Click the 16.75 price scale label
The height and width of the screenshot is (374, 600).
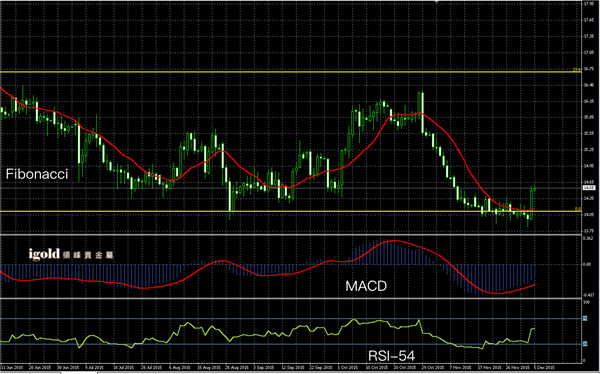(588, 69)
